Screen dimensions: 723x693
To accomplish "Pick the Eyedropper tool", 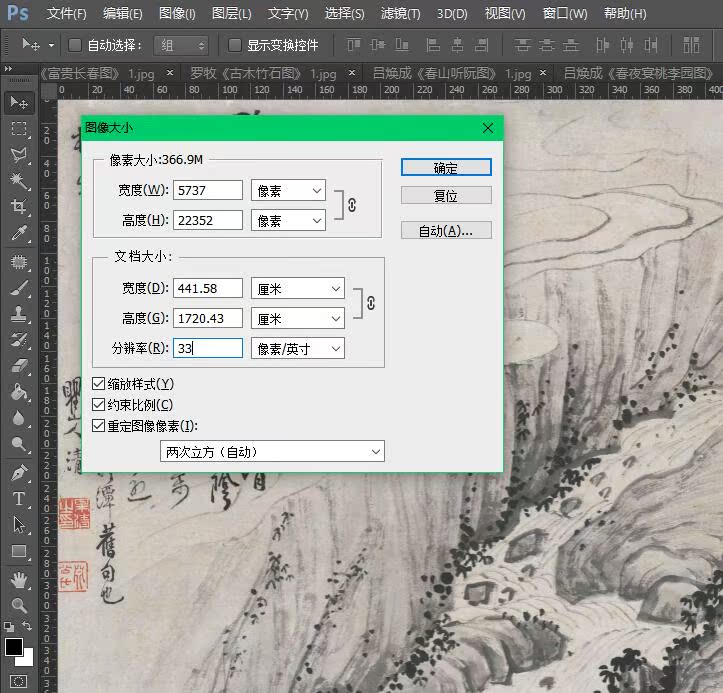I will point(19,234).
